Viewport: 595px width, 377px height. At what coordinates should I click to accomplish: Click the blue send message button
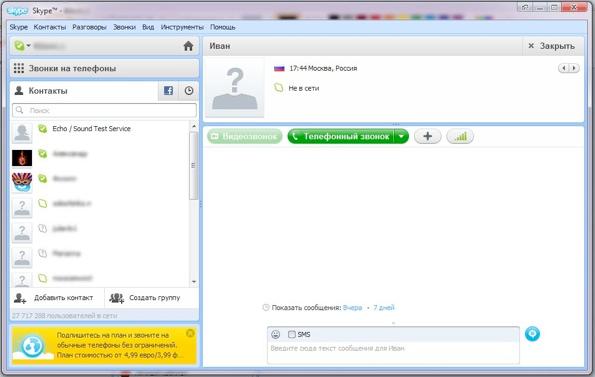click(532, 334)
